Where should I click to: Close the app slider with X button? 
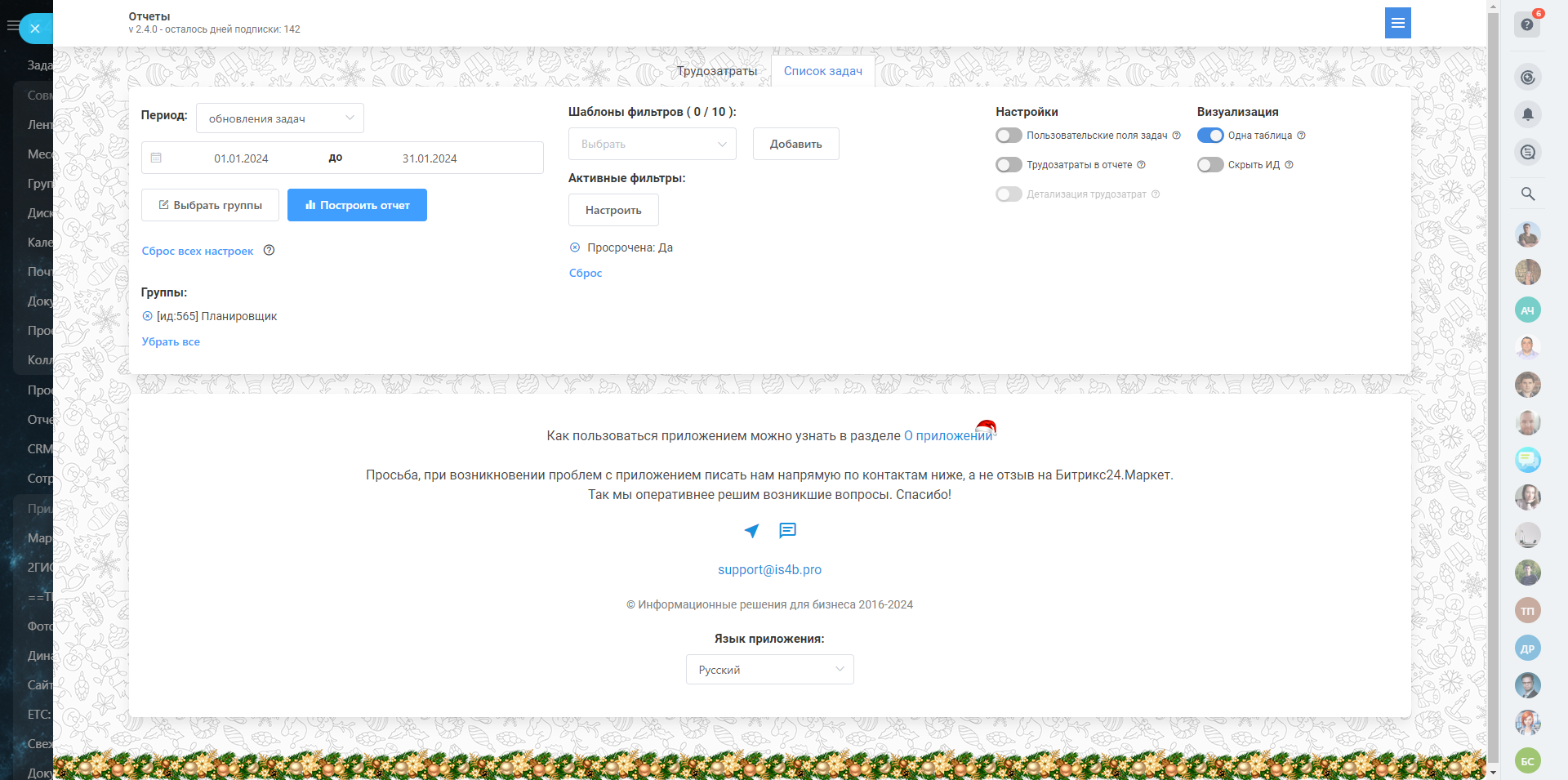(x=35, y=29)
